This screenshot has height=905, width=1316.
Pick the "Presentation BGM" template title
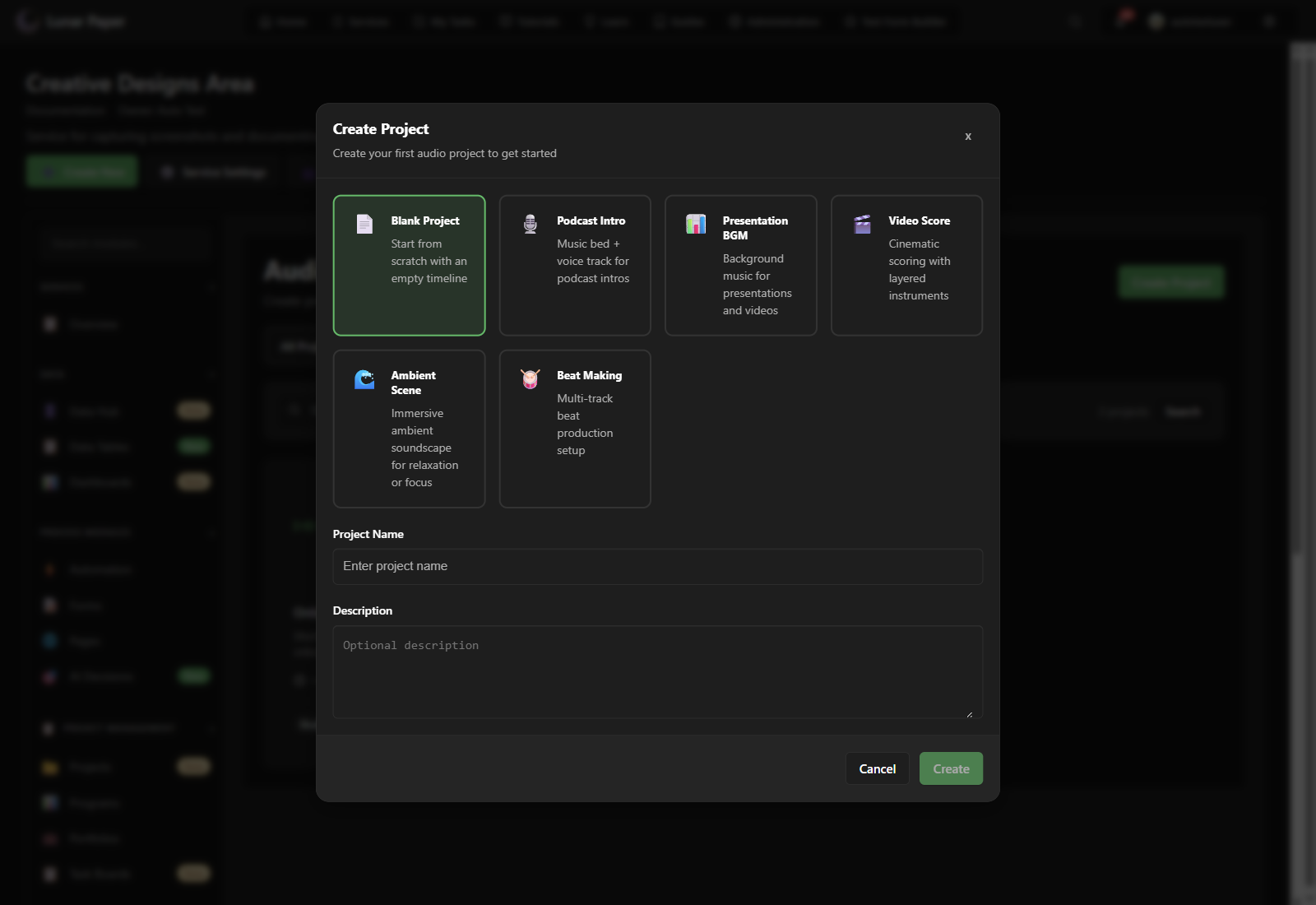click(x=755, y=228)
